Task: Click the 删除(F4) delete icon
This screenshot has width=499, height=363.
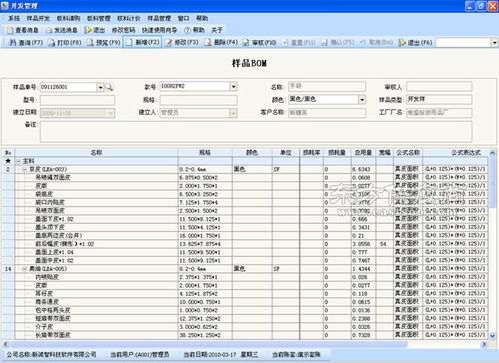Action: (208, 42)
